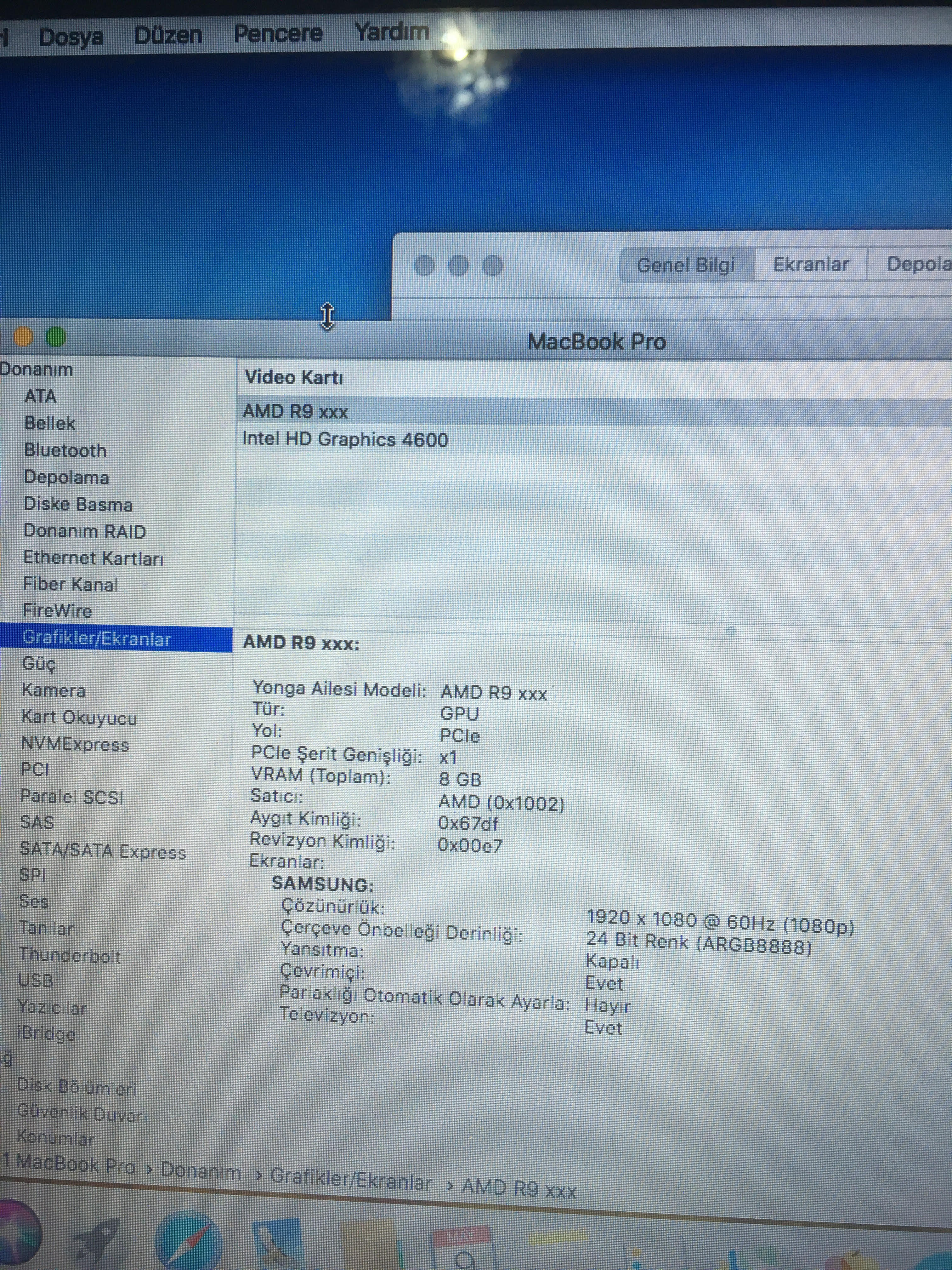Image resolution: width=952 pixels, height=1270 pixels.
Task: Select Ses in the sidebar
Action: coord(33,901)
